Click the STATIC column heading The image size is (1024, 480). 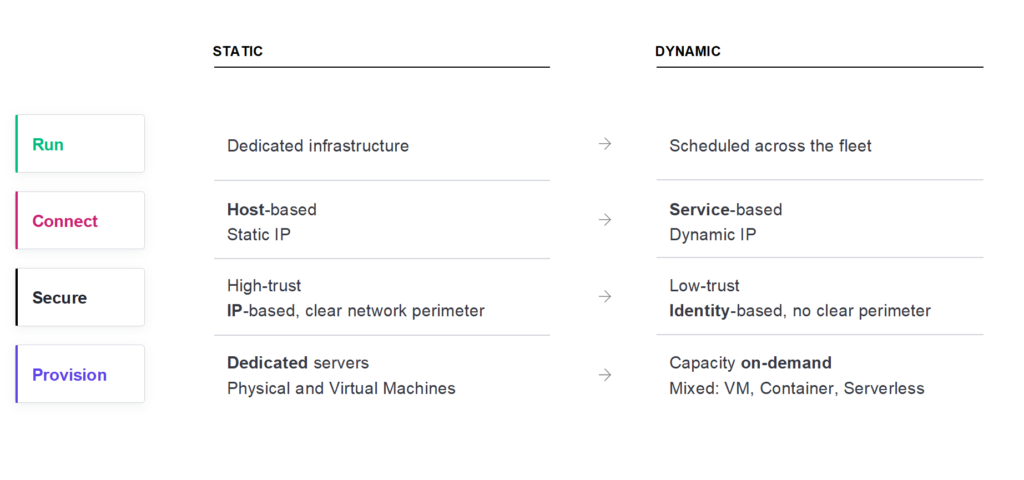pos(238,52)
